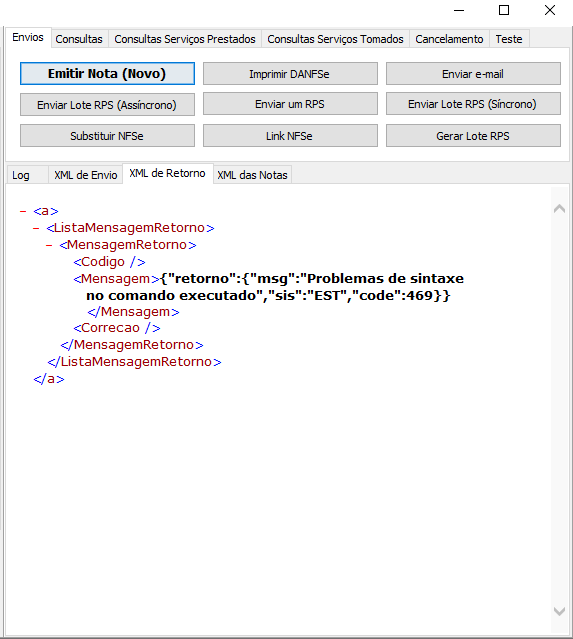Click the <Mensagem> opening tag
This screenshot has width=573, height=639.
click(117, 279)
